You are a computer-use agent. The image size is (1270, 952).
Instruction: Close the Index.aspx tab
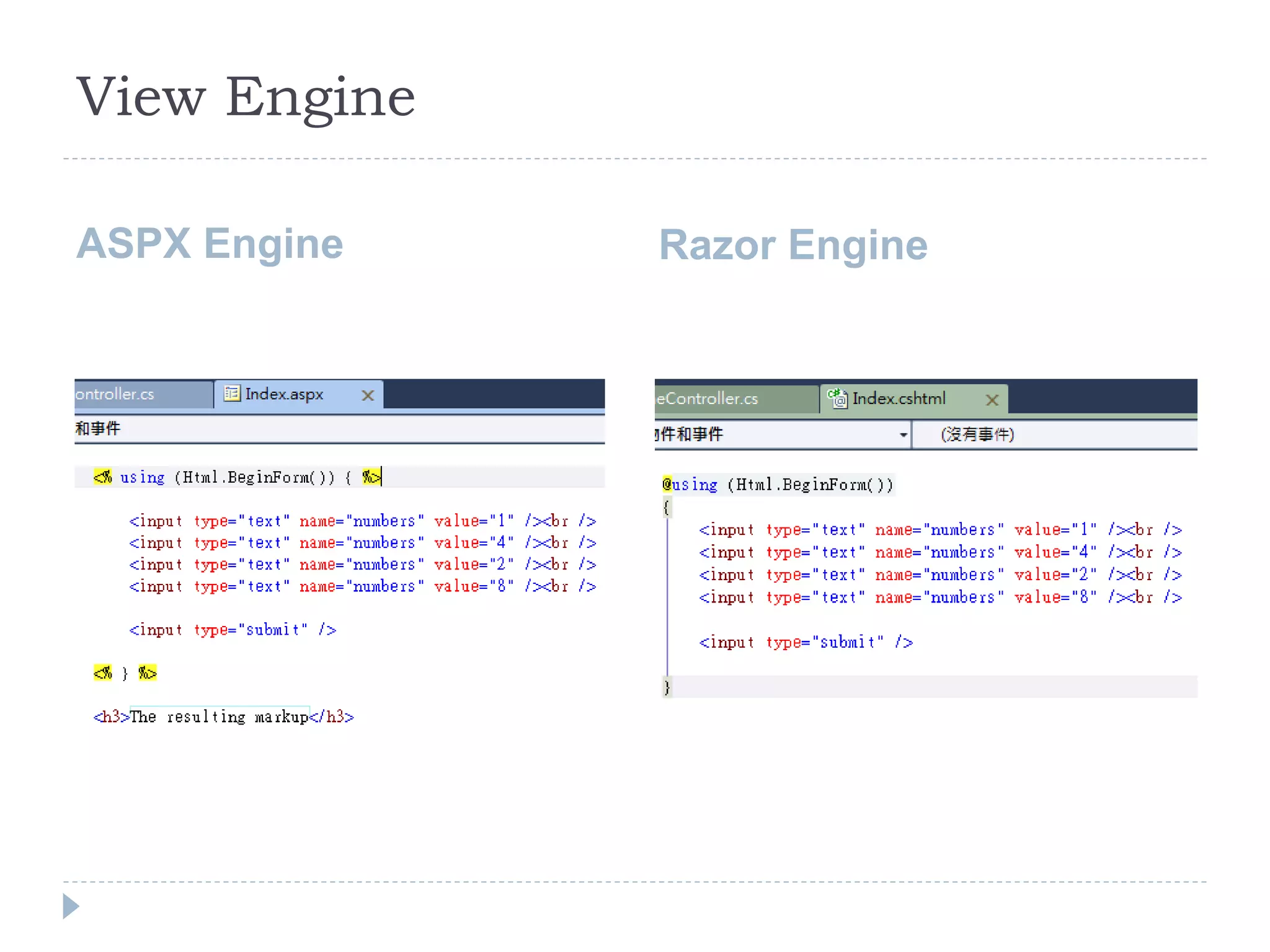368,395
